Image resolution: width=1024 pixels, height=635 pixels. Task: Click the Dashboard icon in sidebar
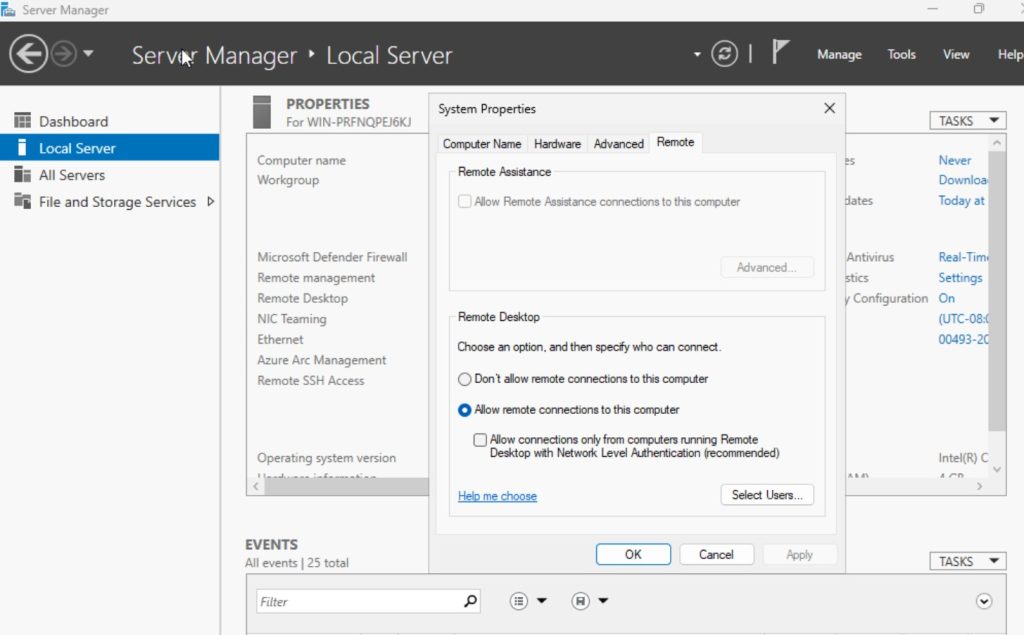(22, 121)
